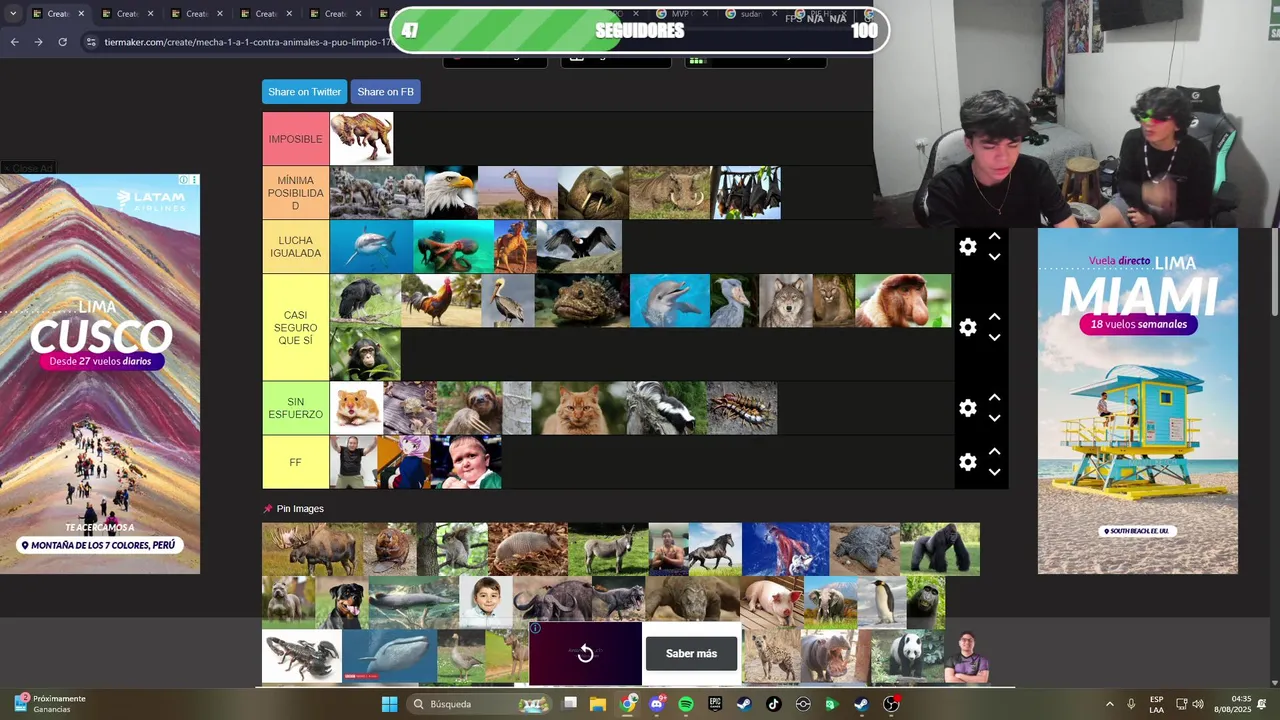Open Spotify from the taskbar
The height and width of the screenshot is (720, 1280).
(x=686, y=704)
